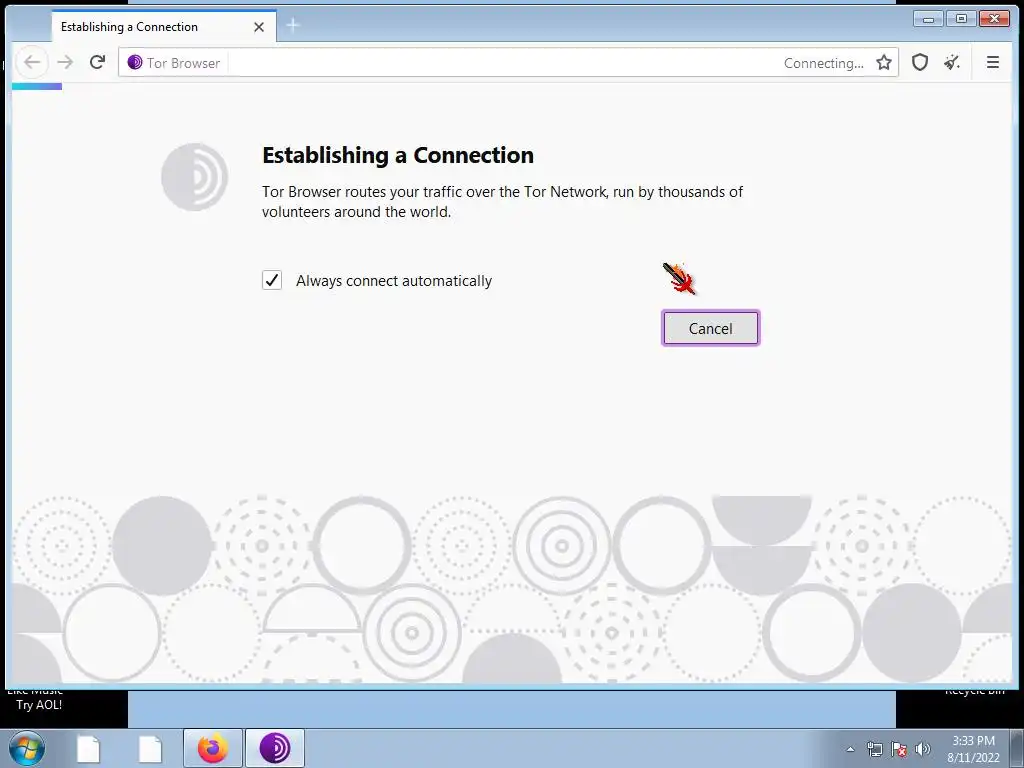
Task: Switch to Firefox in the taskbar
Action: 212,748
